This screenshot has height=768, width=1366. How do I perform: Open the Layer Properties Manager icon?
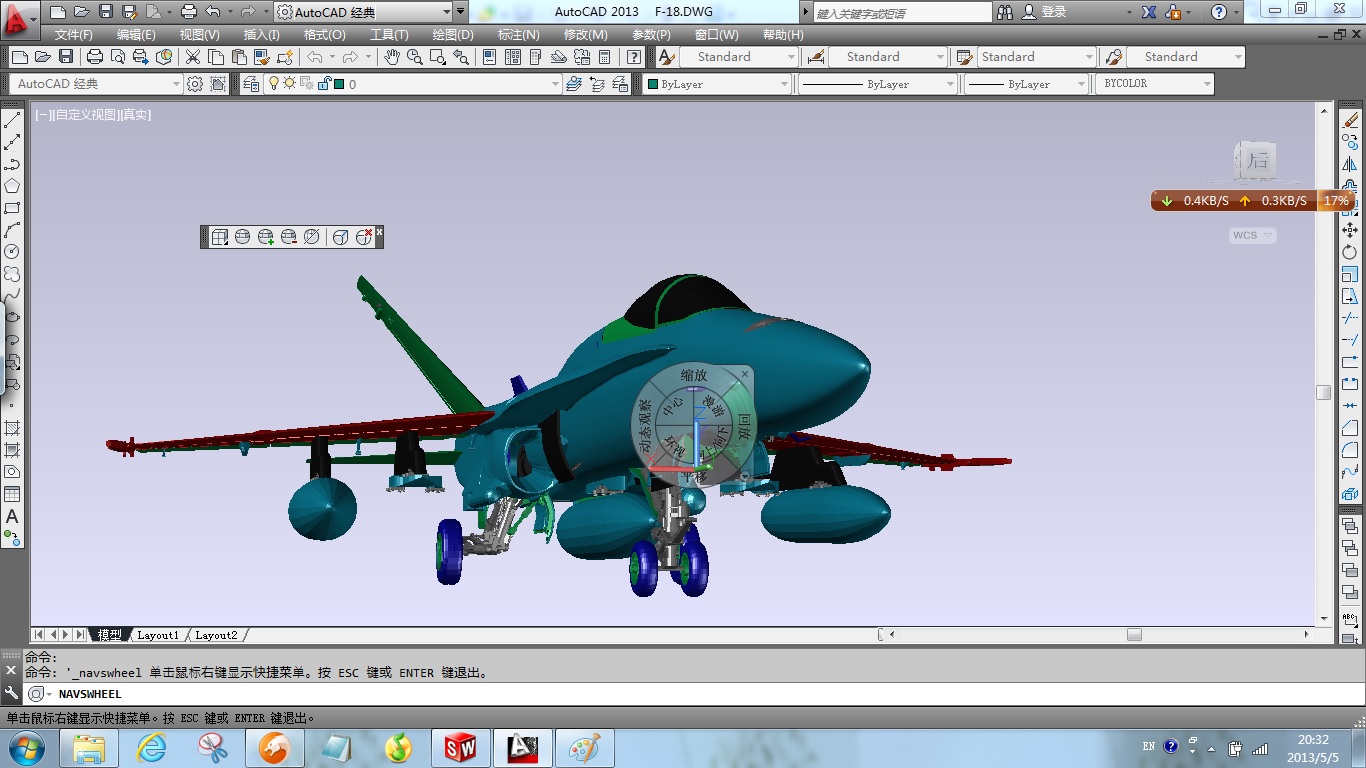coord(252,84)
